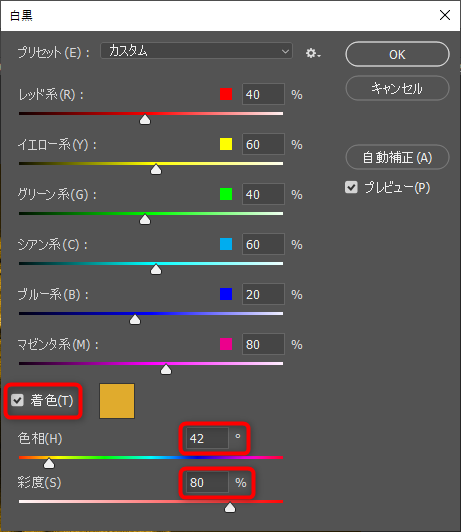Click the yellow color indicator square
The width and height of the screenshot is (461, 532).
226,144
